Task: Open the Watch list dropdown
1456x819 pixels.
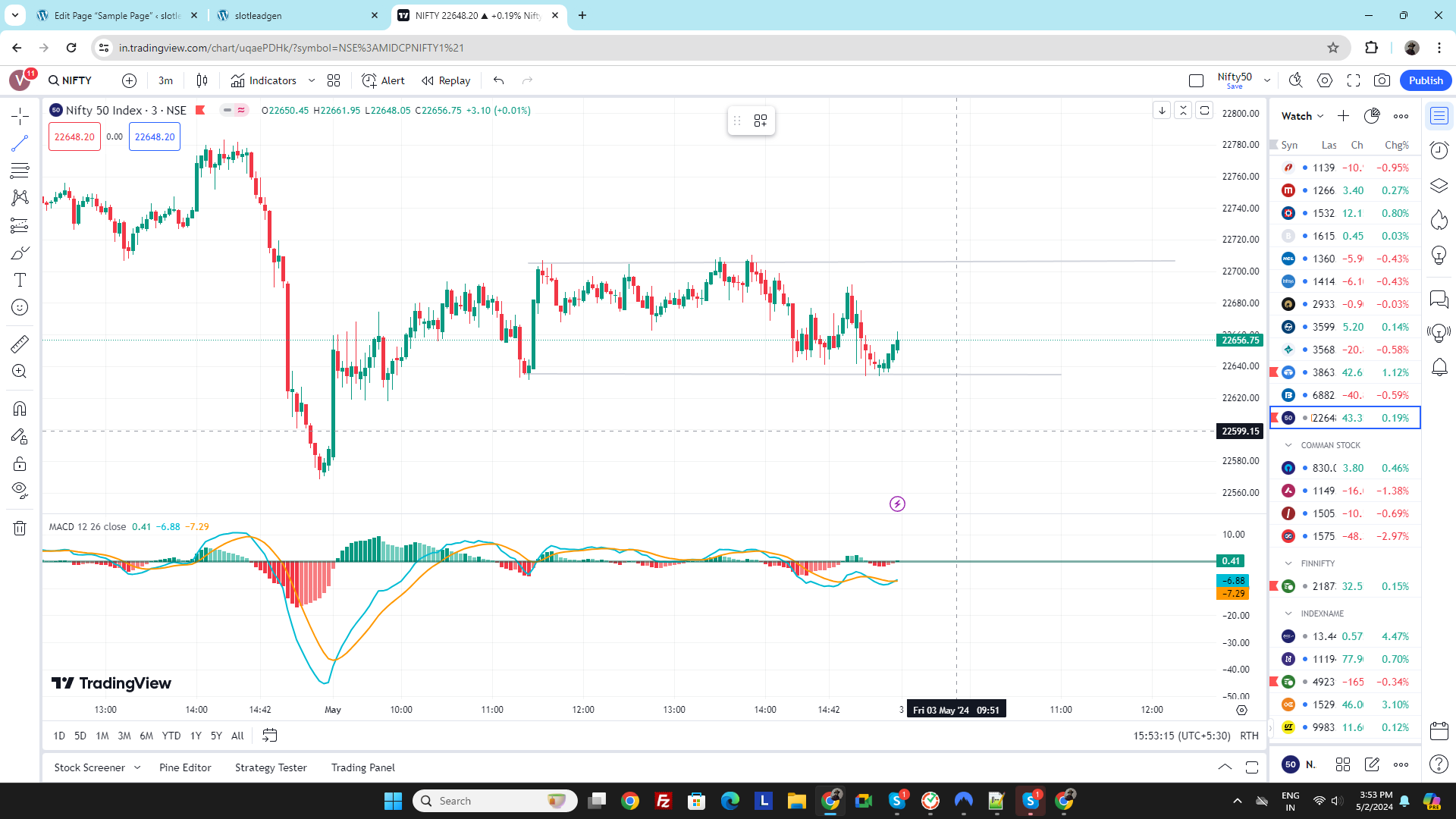Action: 1302,116
